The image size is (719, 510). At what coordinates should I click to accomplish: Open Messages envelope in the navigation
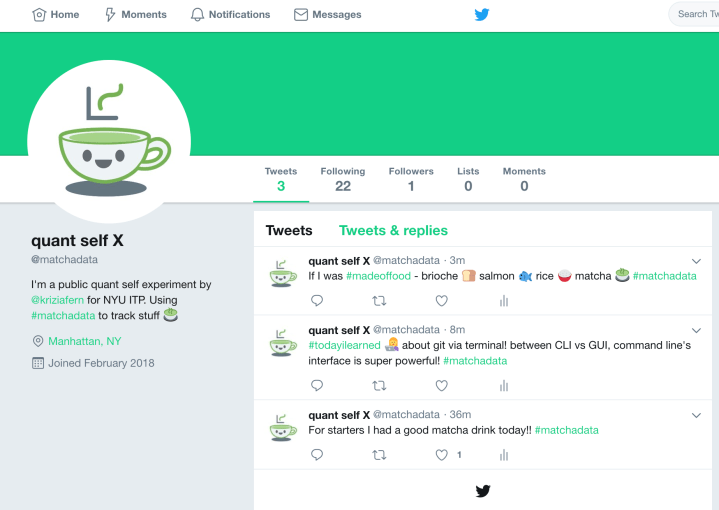327,15
